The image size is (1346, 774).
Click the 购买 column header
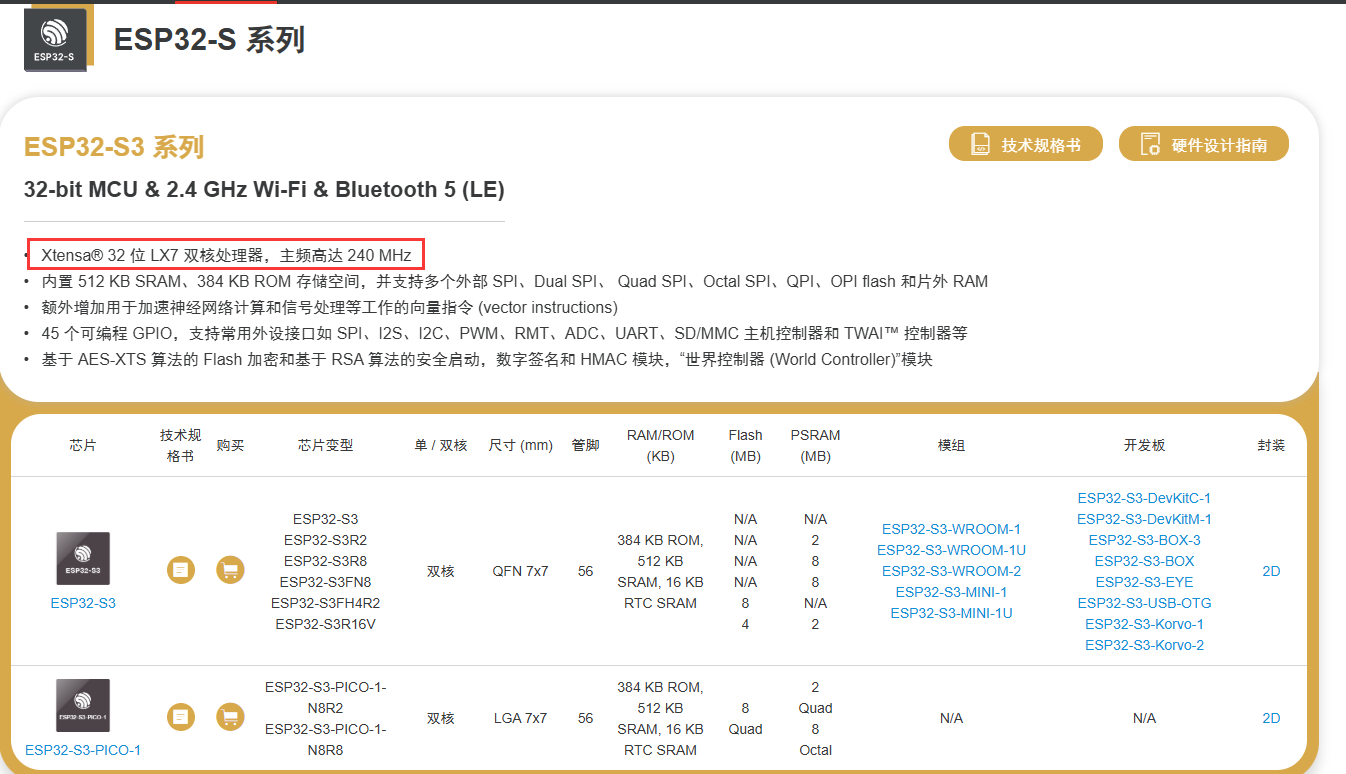tap(230, 445)
